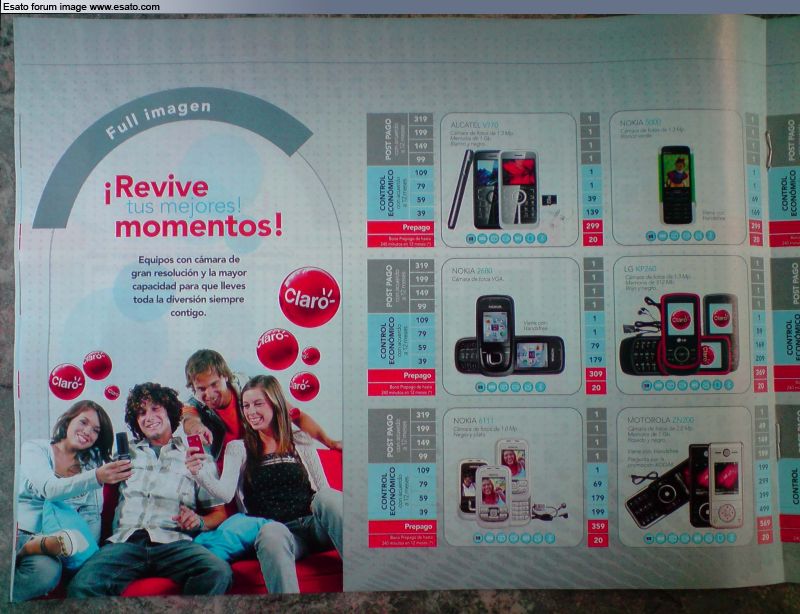Click the "NOKIA 2680" product title
The width and height of the screenshot is (800, 614).
pos(471,271)
